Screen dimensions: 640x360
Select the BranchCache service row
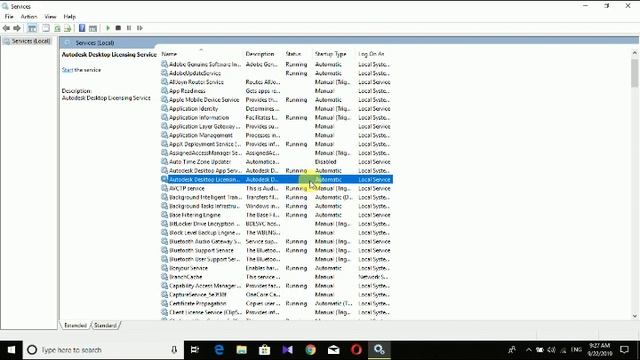point(276,277)
